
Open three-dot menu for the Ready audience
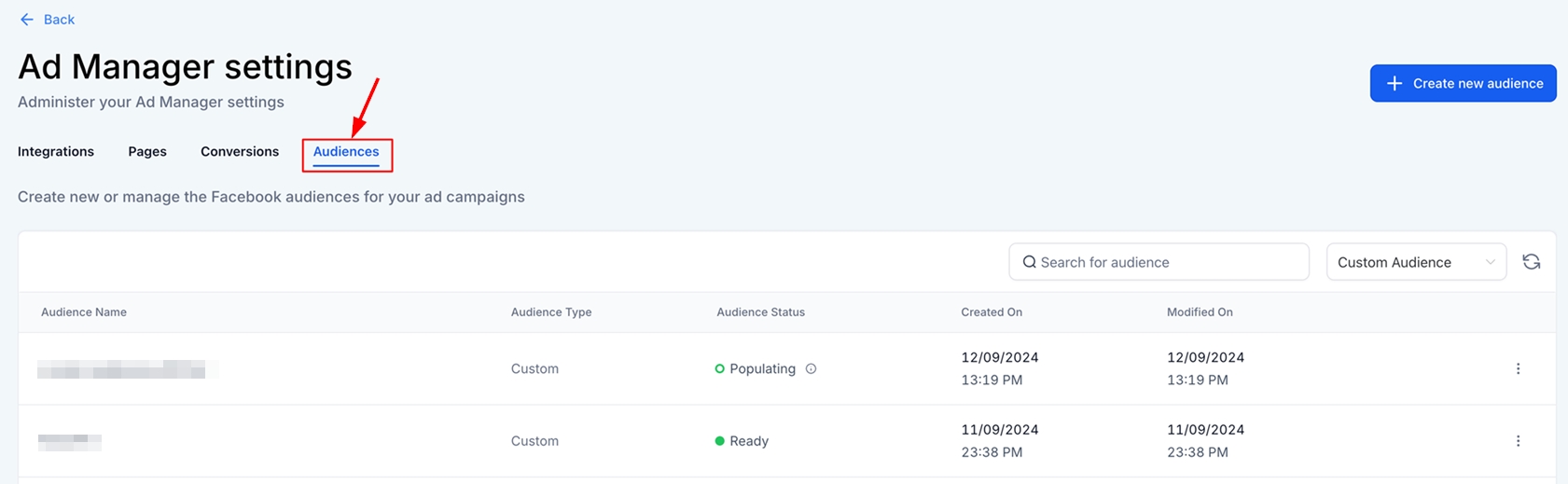pos(1518,441)
